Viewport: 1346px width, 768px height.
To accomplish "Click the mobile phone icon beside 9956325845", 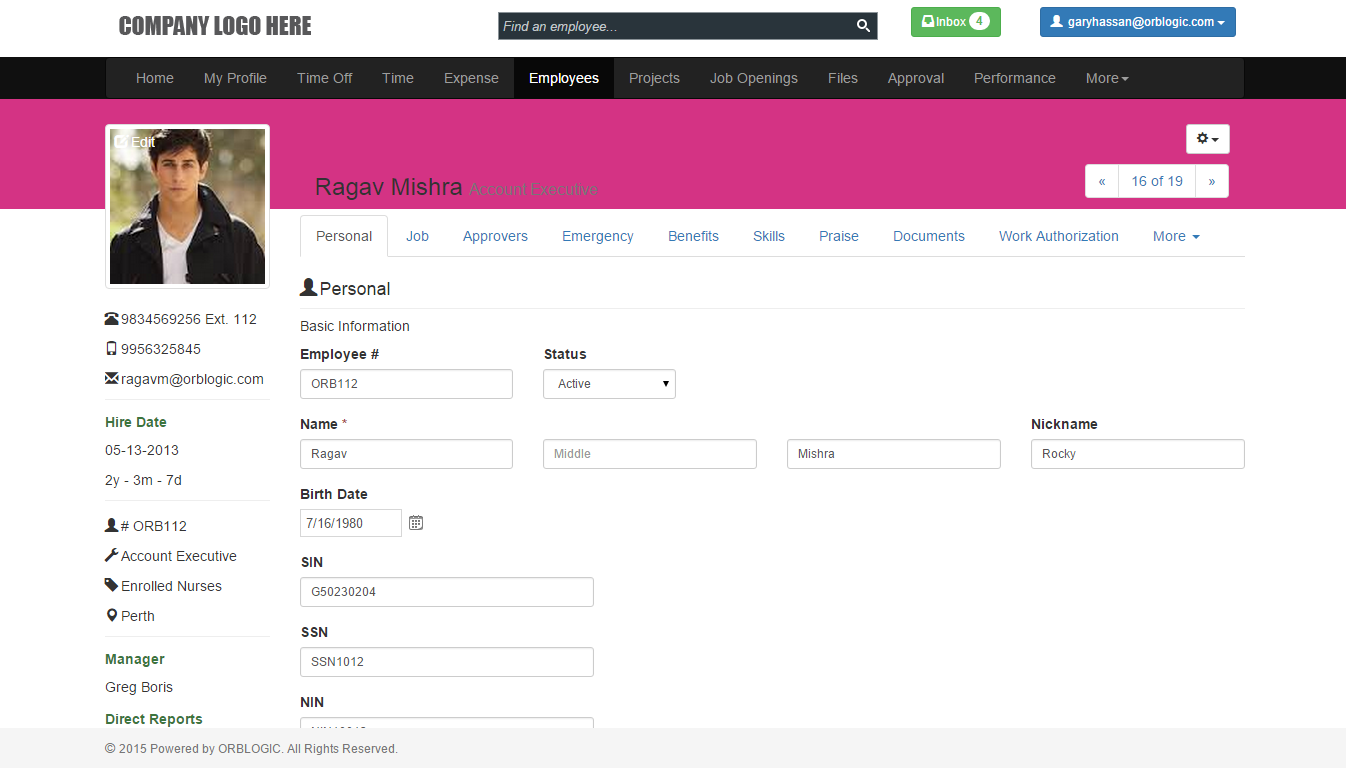I will (111, 349).
